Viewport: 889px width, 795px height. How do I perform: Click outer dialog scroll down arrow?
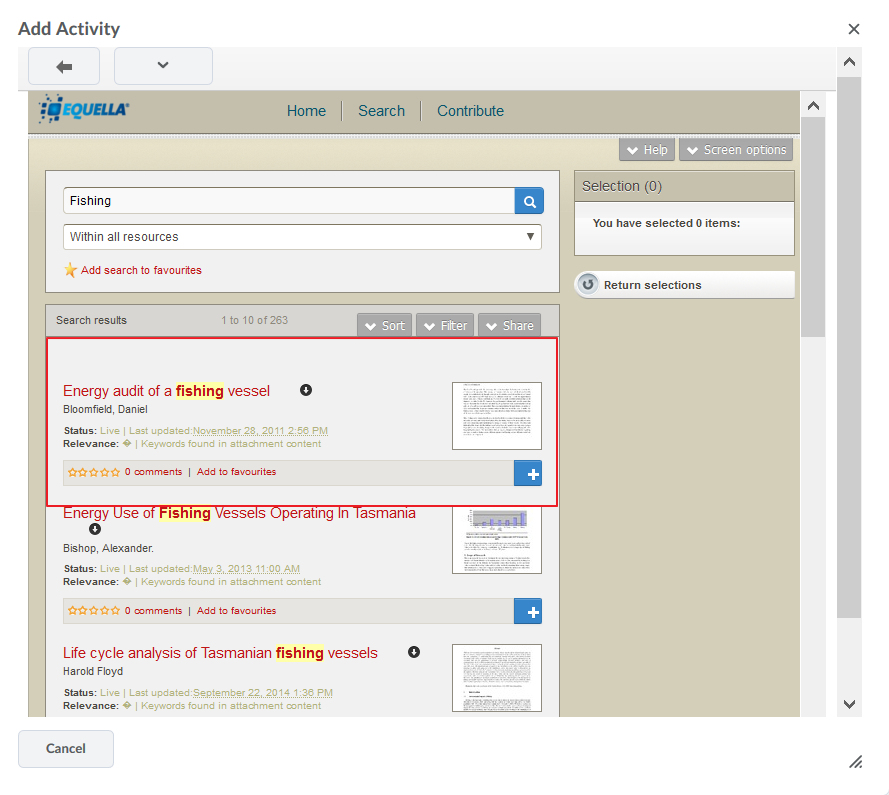tap(849, 704)
